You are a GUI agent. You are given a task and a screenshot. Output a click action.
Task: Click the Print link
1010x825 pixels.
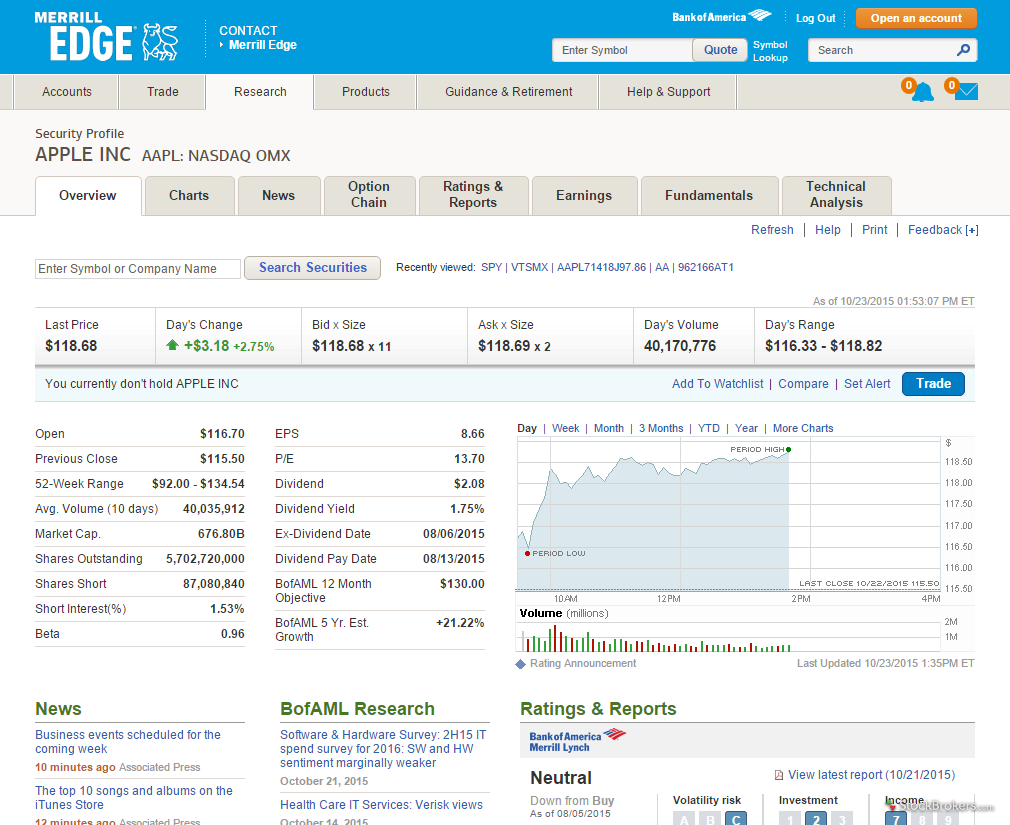click(x=874, y=230)
